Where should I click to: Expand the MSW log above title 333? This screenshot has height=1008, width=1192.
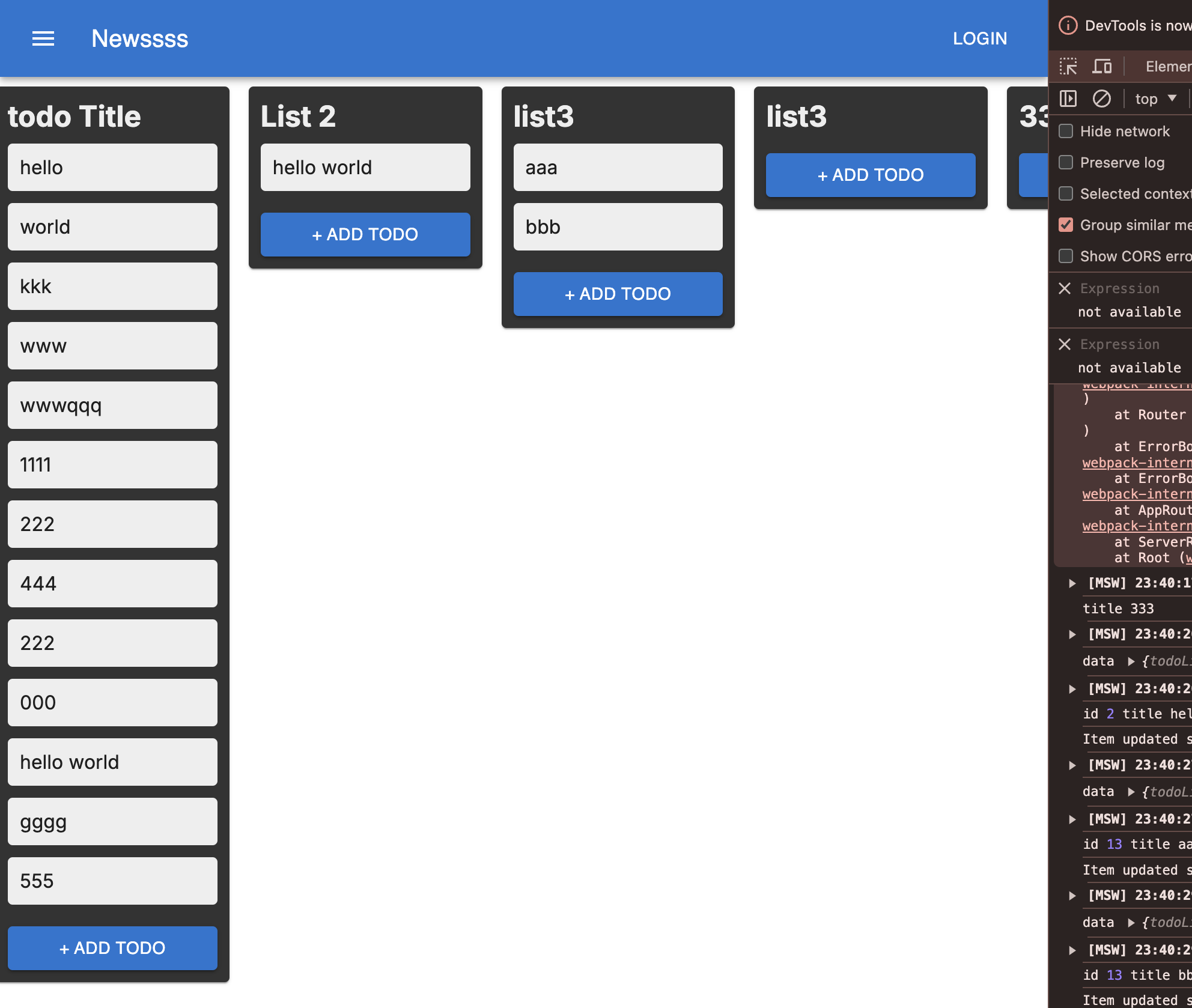point(1072,583)
